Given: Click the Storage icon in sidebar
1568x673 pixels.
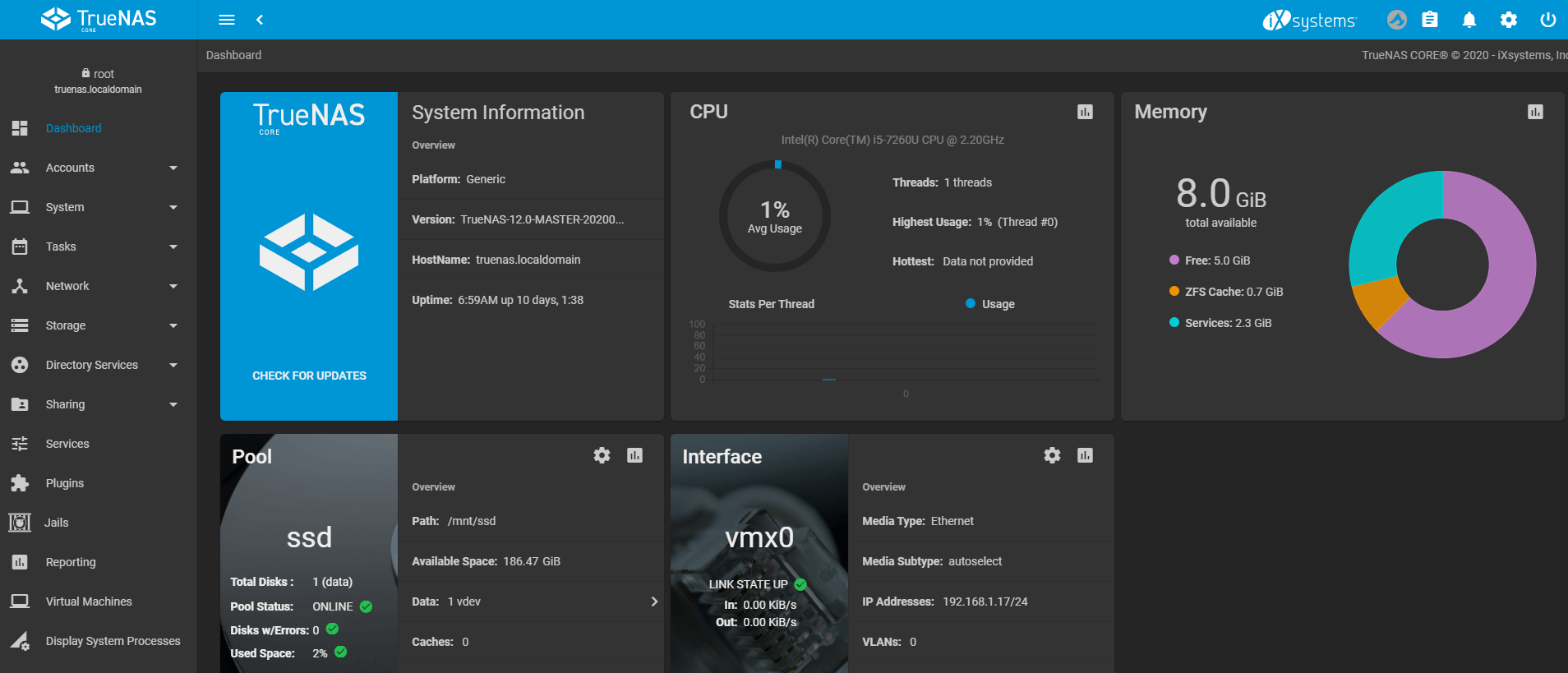Looking at the screenshot, I should click(20, 325).
